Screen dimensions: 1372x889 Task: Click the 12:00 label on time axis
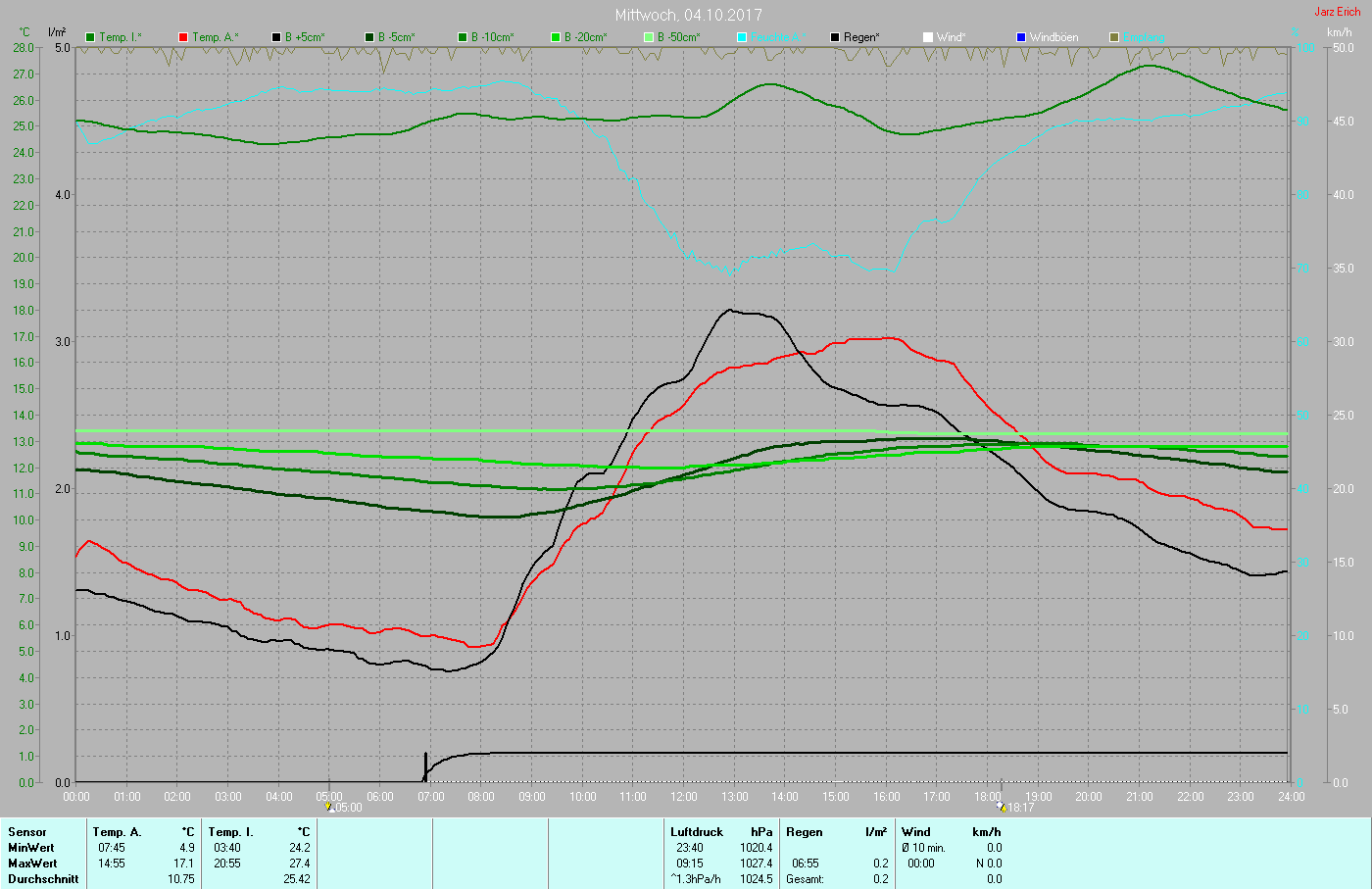[x=684, y=797]
